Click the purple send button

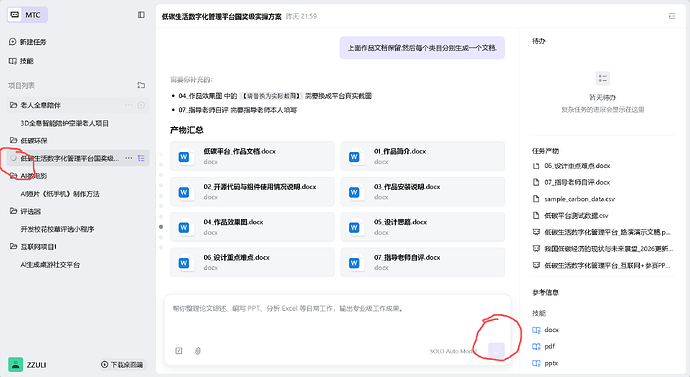click(496, 351)
